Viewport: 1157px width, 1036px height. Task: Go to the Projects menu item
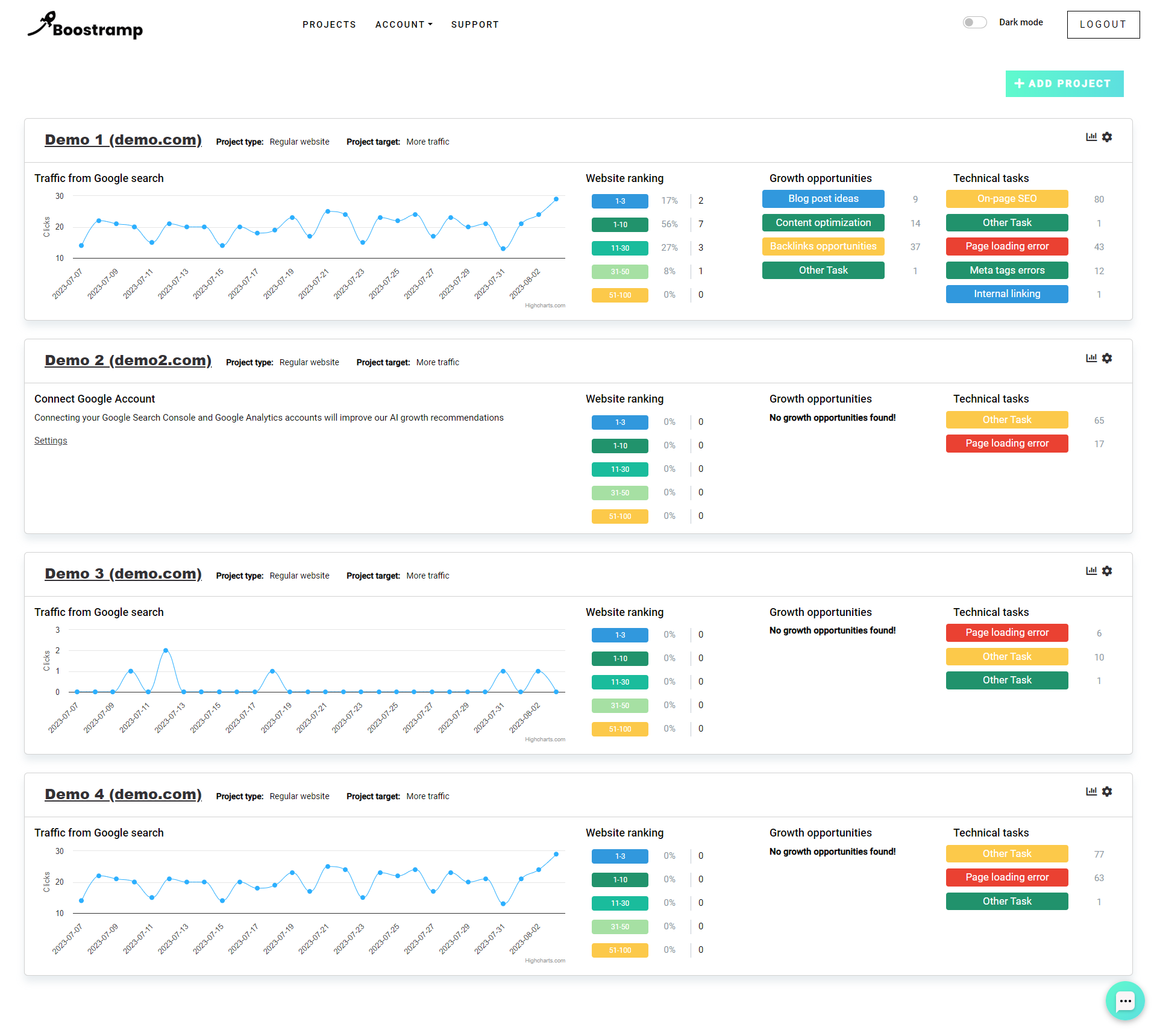[x=329, y=25]
